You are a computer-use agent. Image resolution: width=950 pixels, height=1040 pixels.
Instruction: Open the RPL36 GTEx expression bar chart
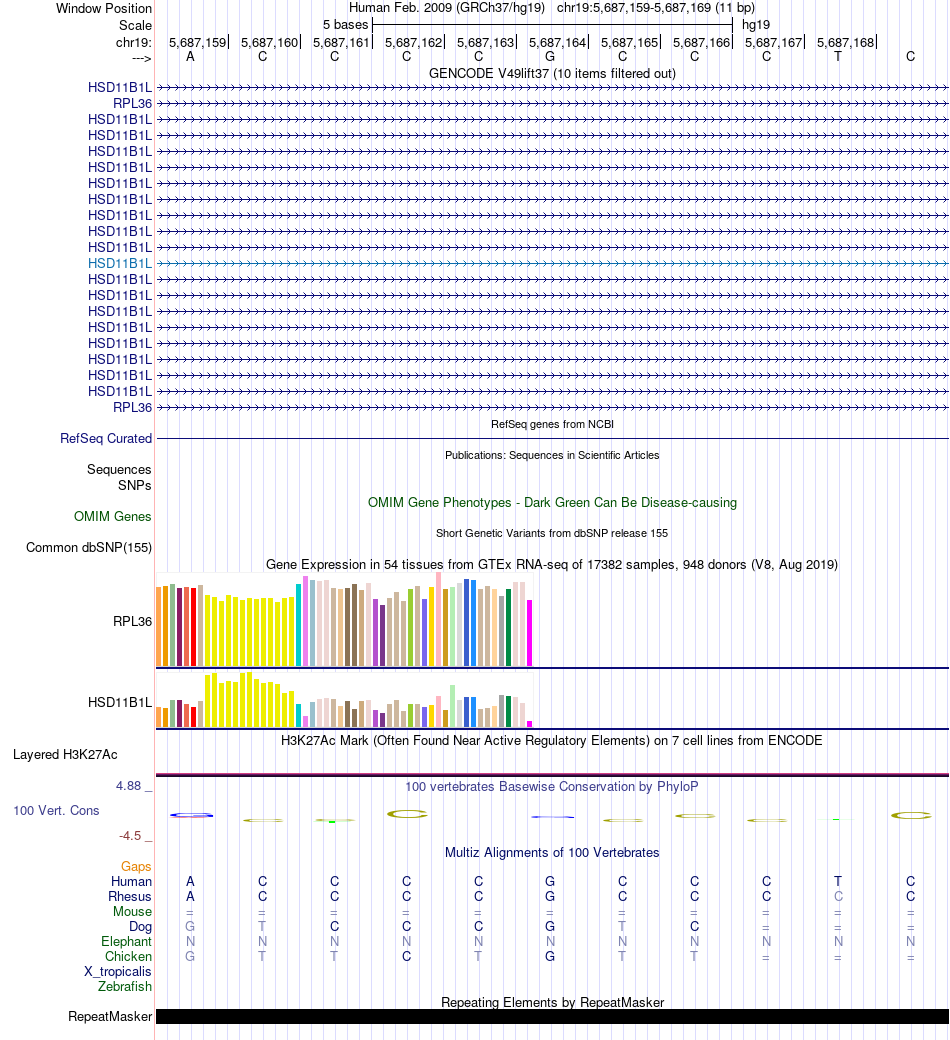point(344,620)
